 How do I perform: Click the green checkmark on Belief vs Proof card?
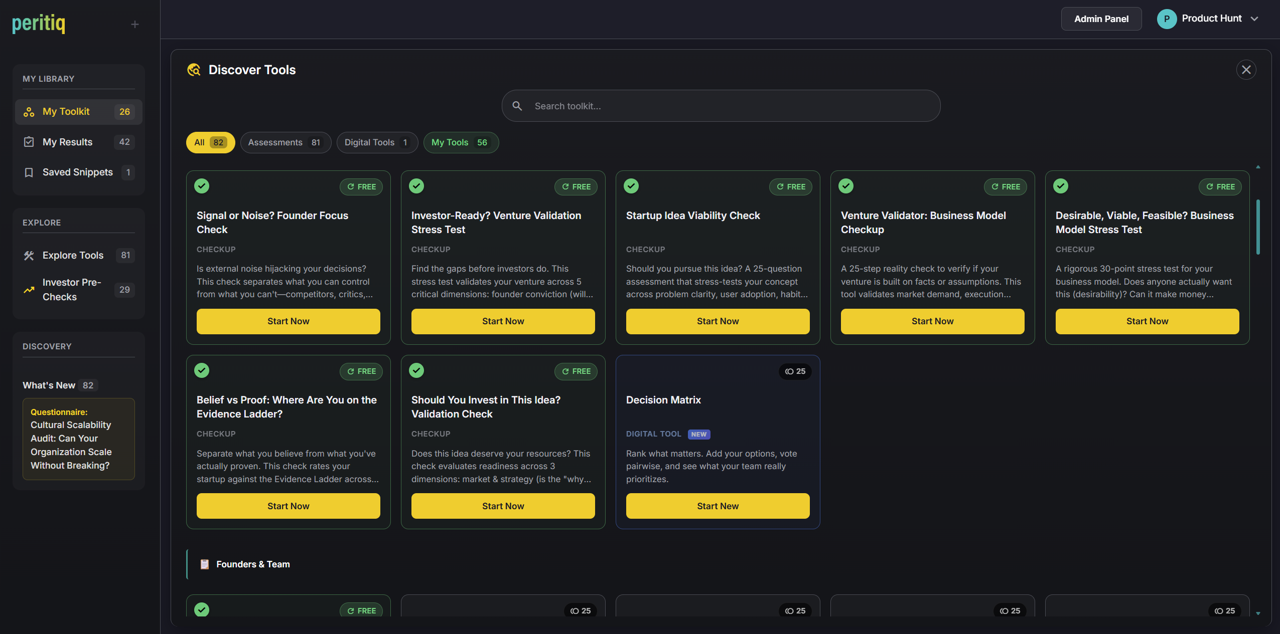click(202, 370)
